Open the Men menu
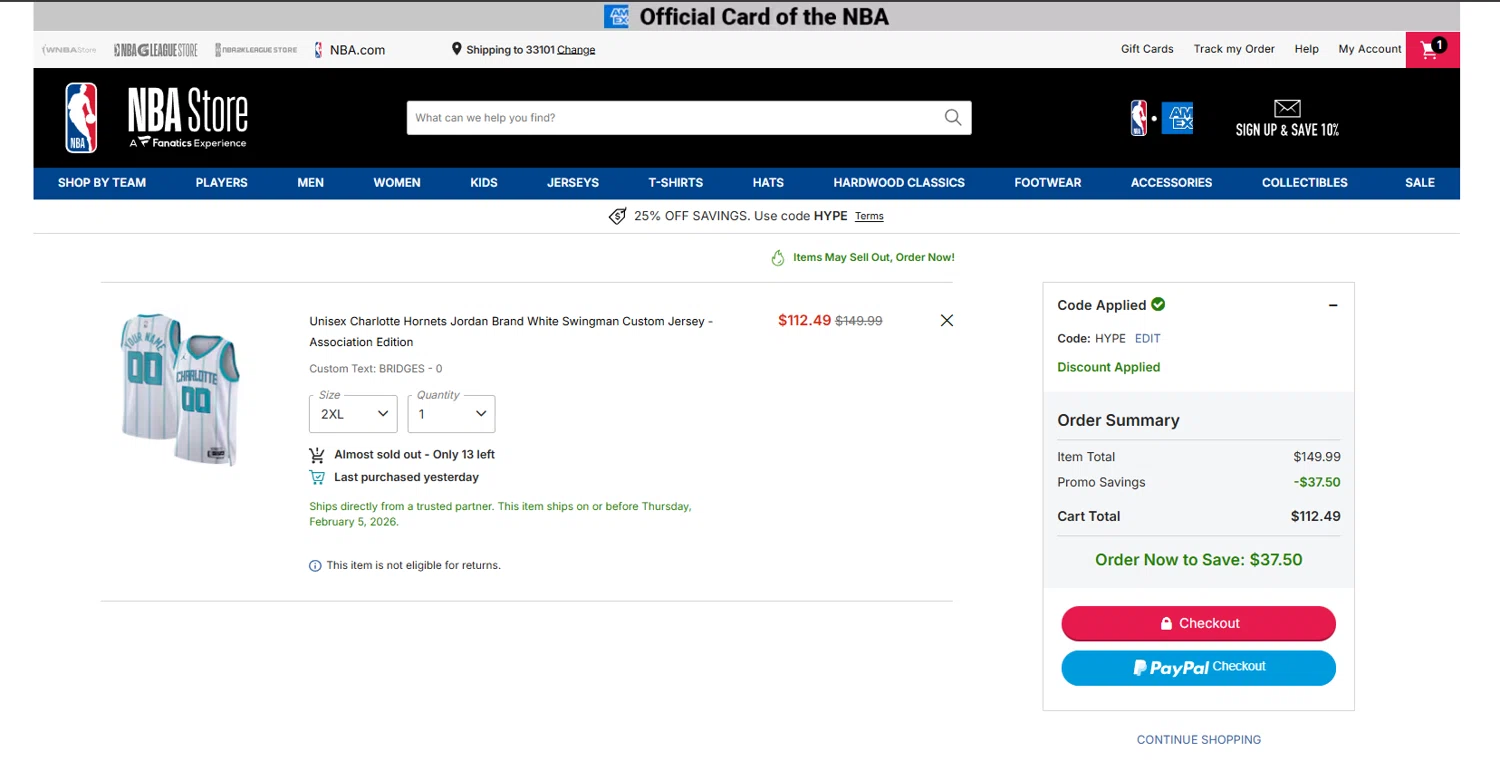The width and height of the screenshot is (1500, 762). pos(311,183)
